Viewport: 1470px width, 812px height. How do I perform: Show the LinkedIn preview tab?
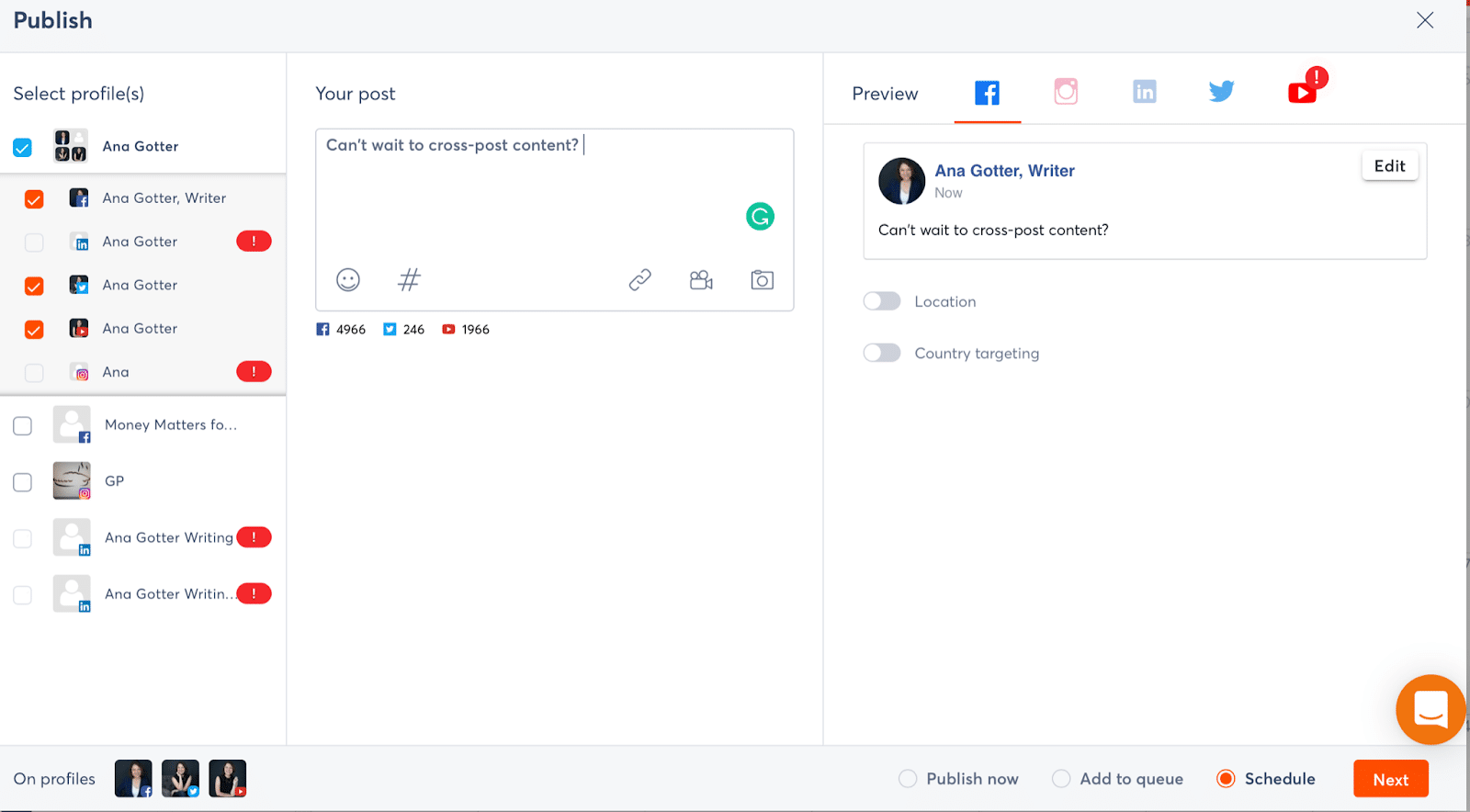point(1144,92)
